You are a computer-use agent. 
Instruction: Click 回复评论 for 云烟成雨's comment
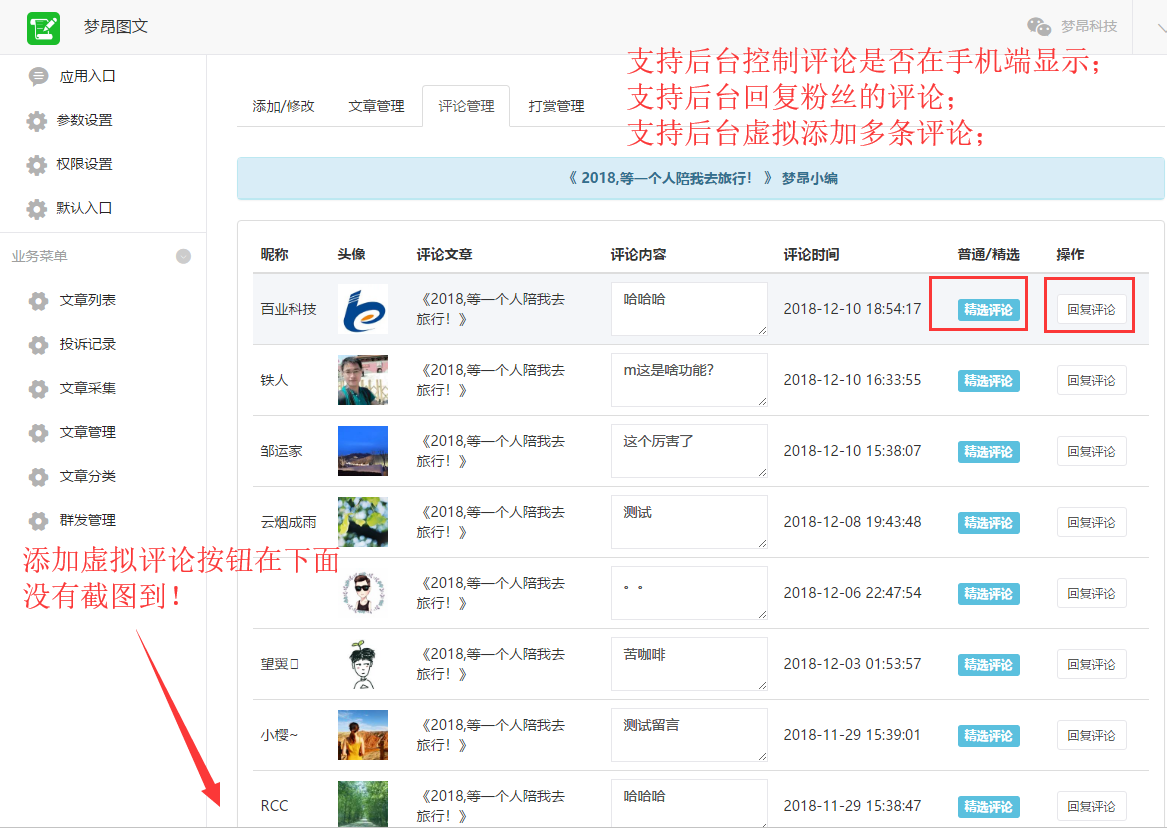coord(1091,522)
